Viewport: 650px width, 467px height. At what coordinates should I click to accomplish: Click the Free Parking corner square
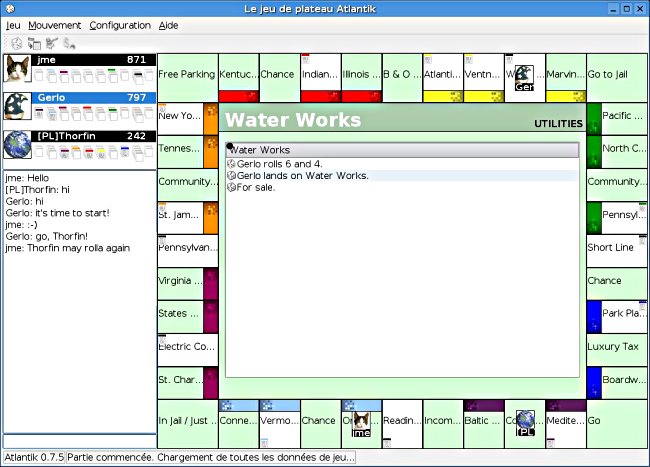click(187, 74)
